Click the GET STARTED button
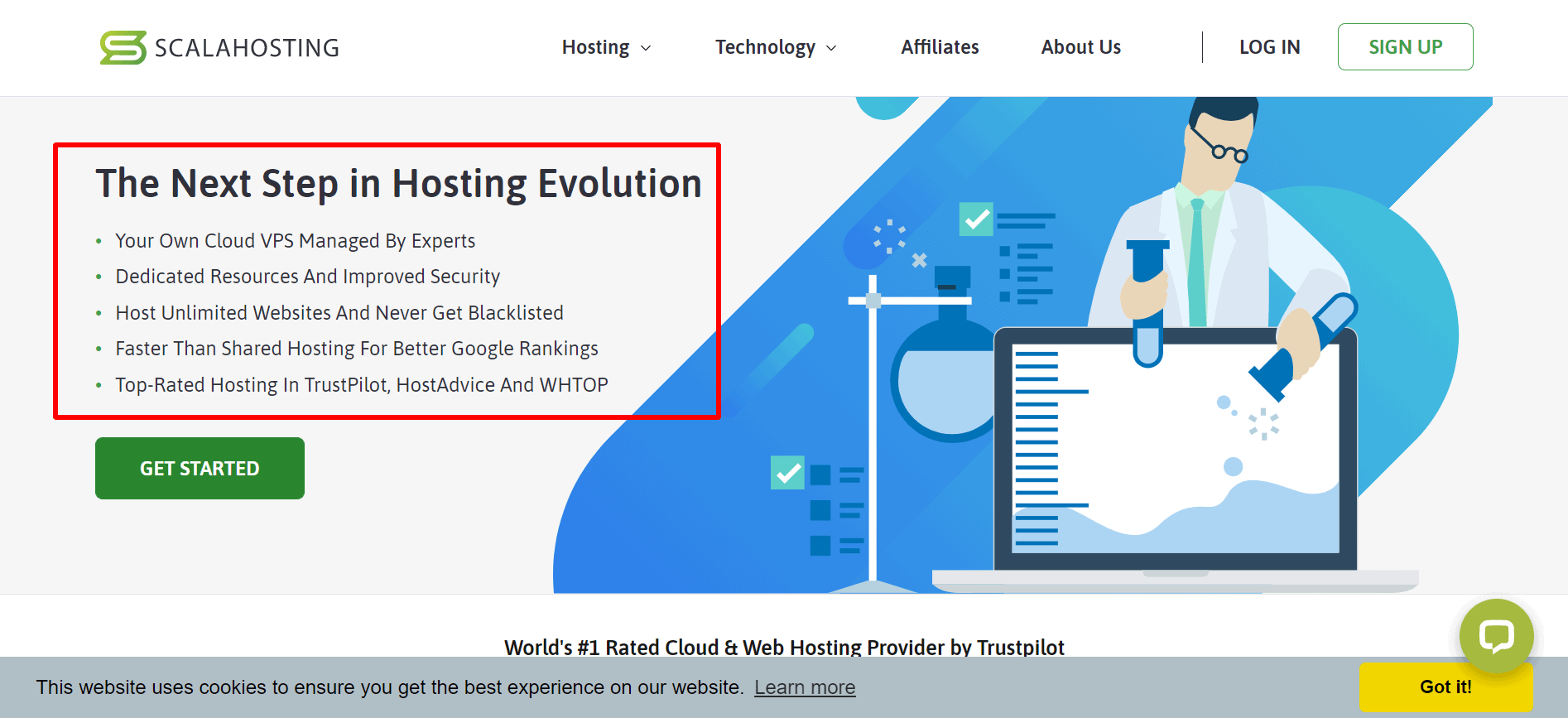Viewport: 1568px width, 718px height. click(200, 468)
